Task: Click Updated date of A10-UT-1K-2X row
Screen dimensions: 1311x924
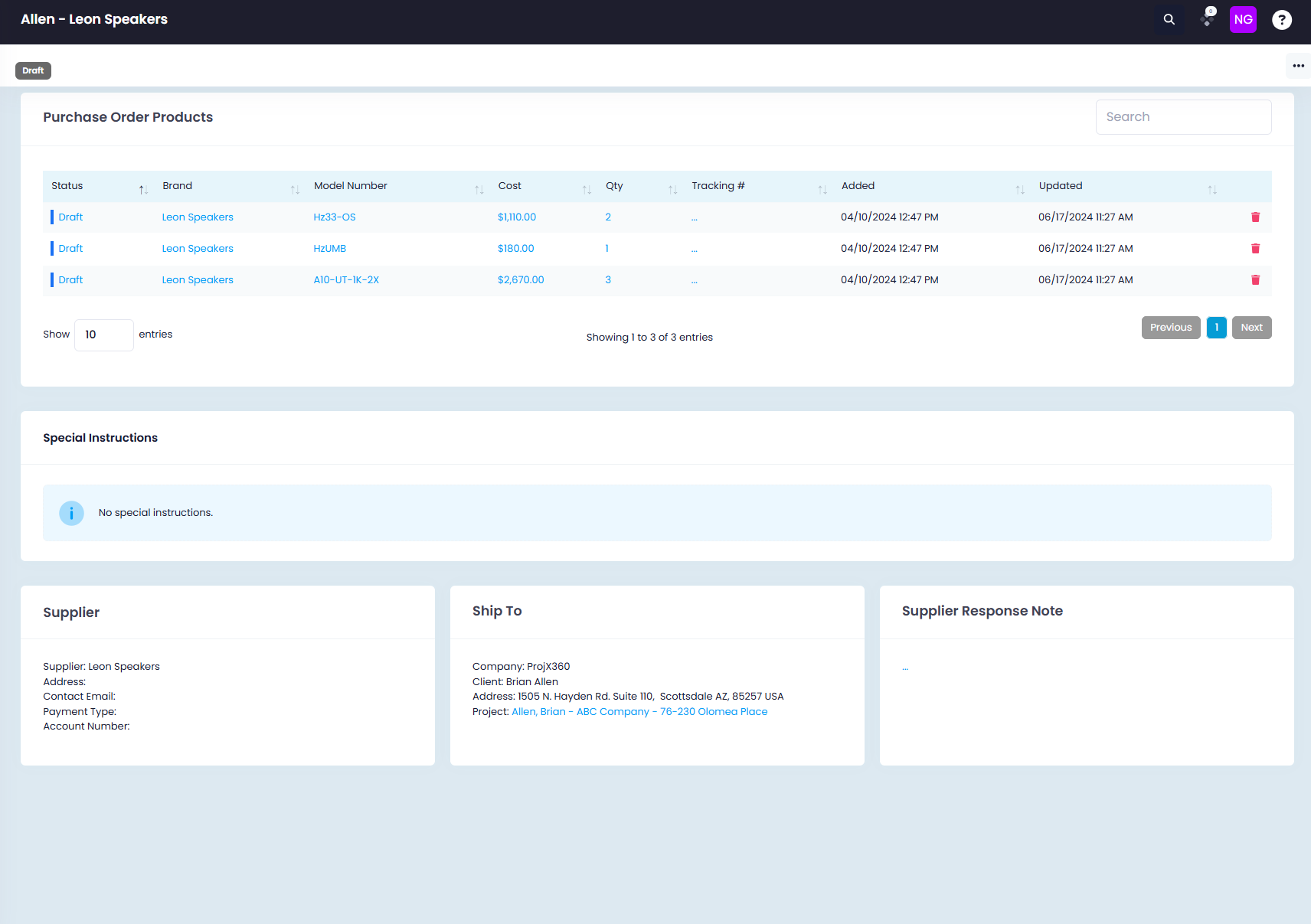Action: click(1086, 280)
